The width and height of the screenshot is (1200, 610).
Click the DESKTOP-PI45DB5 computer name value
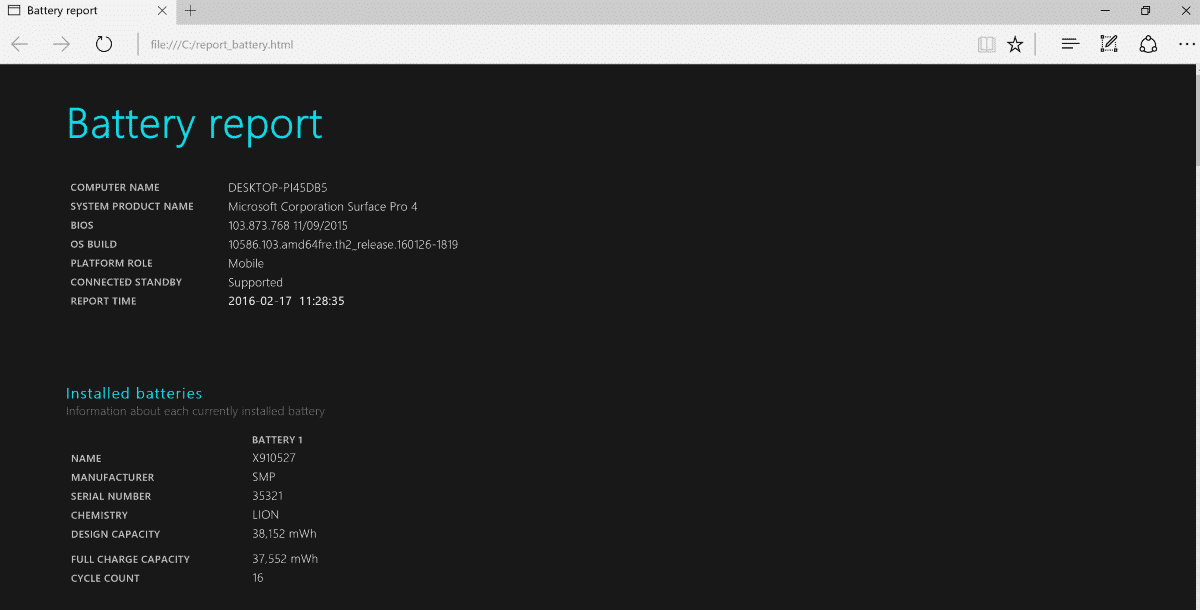pos(277,187)
